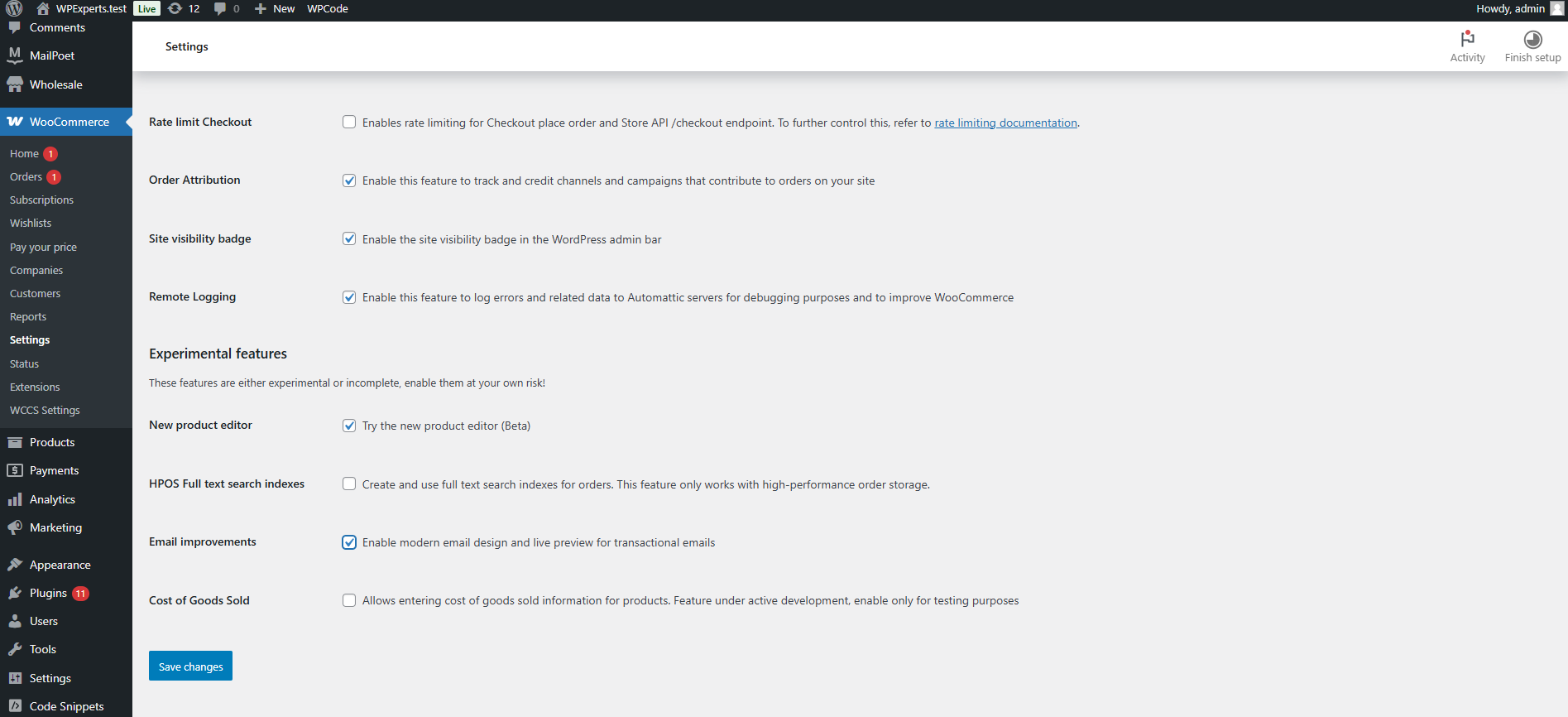Click the Analytics bar chart icon

[x=15, y=499]
